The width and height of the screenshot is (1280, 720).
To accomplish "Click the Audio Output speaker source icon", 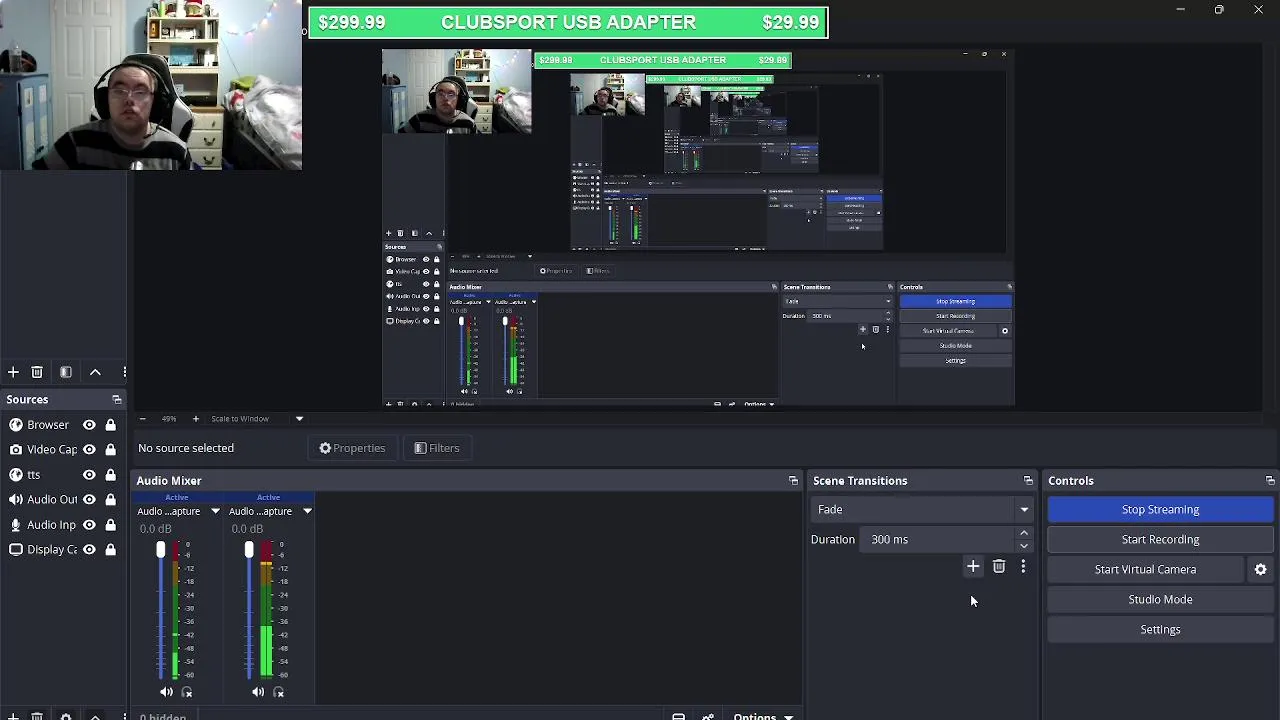I will pos(16,500).
